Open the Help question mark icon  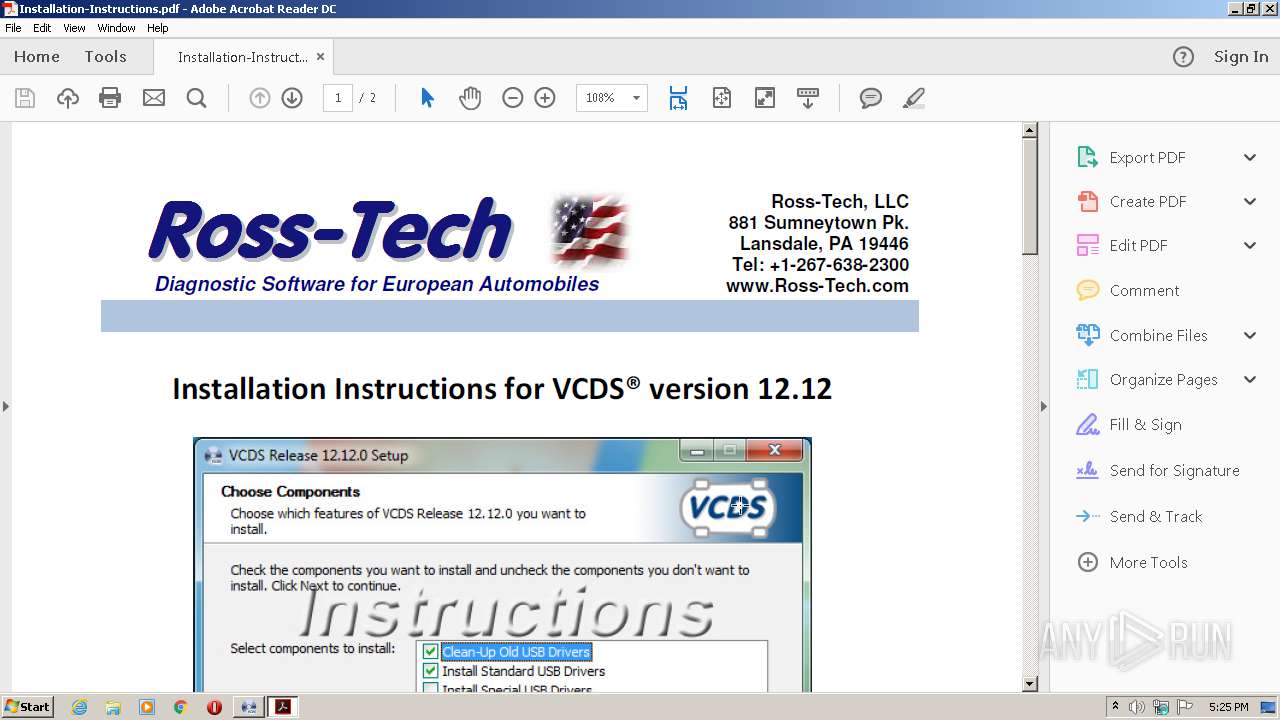1183,57
